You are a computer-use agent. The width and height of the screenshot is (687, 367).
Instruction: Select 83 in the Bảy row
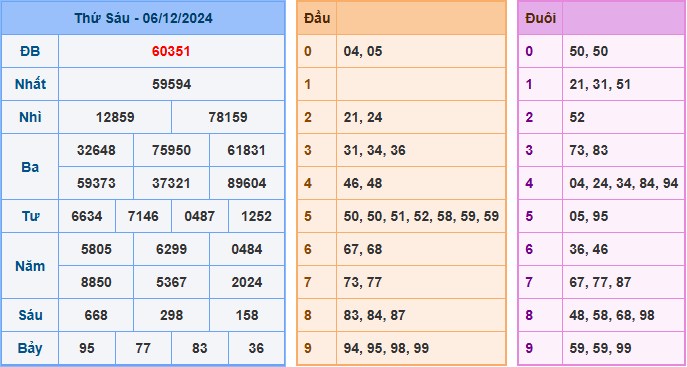200,349
